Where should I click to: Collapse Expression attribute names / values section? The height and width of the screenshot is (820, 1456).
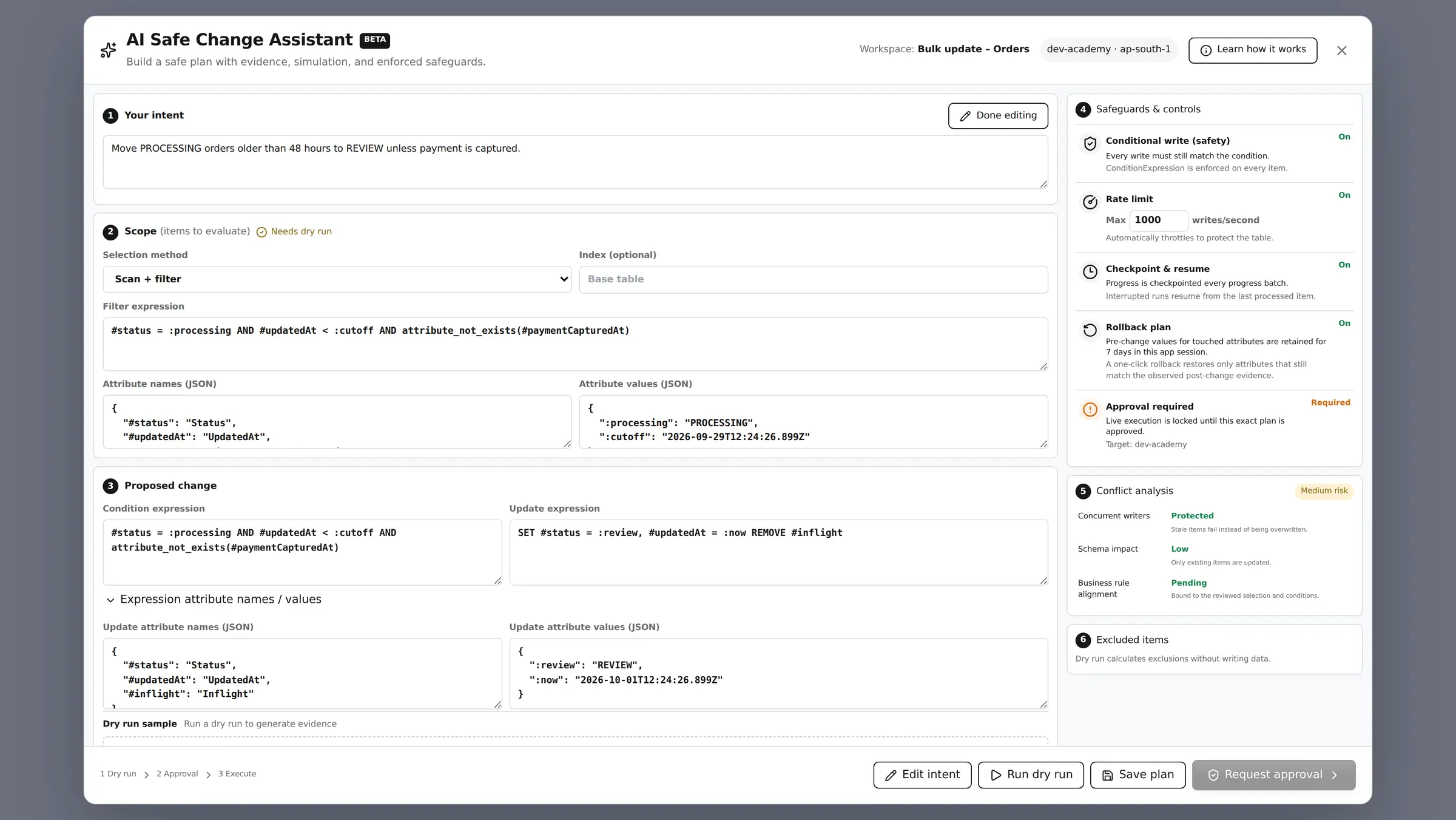point(214,599)
